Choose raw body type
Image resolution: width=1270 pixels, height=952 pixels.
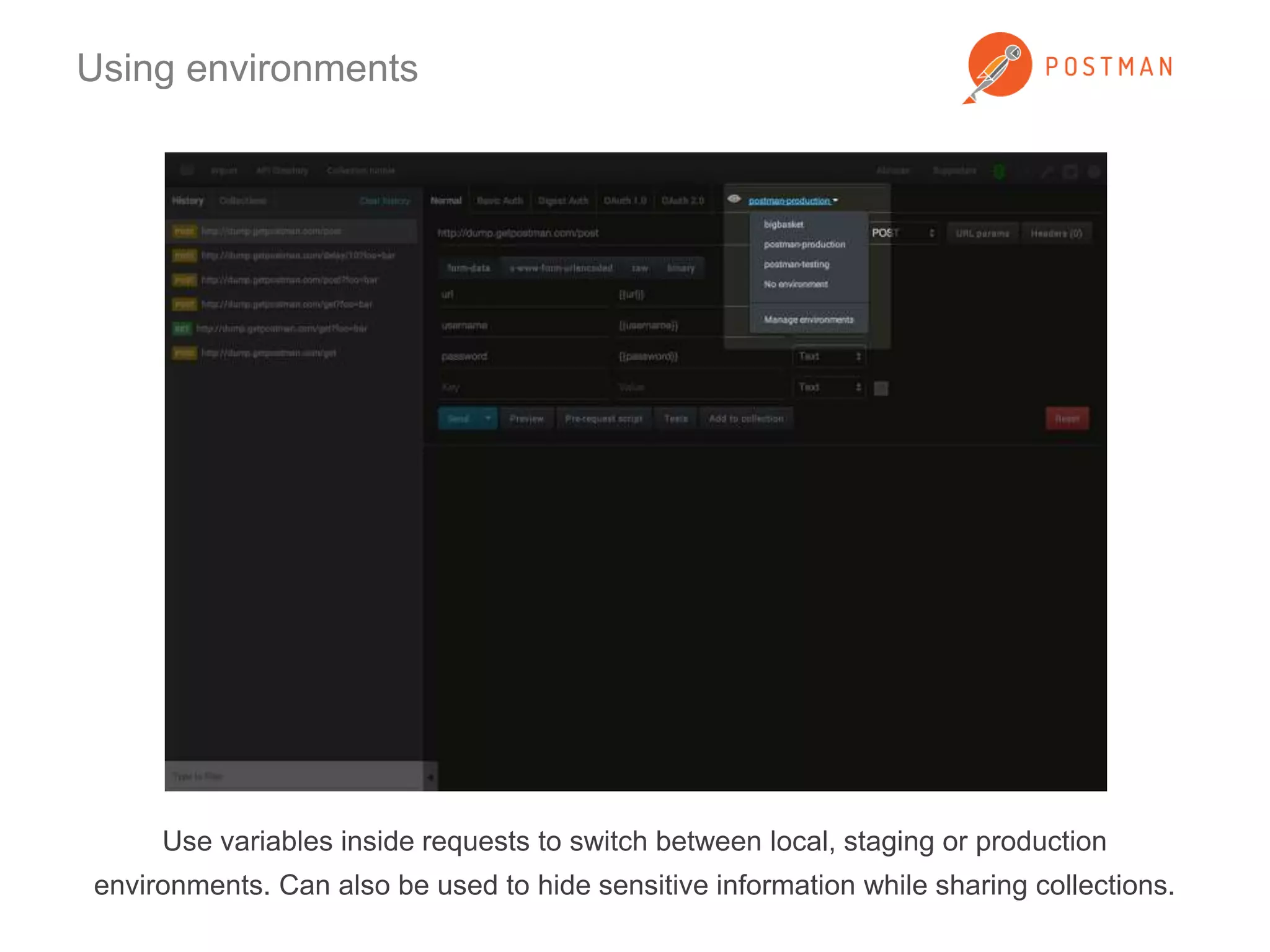639,268
